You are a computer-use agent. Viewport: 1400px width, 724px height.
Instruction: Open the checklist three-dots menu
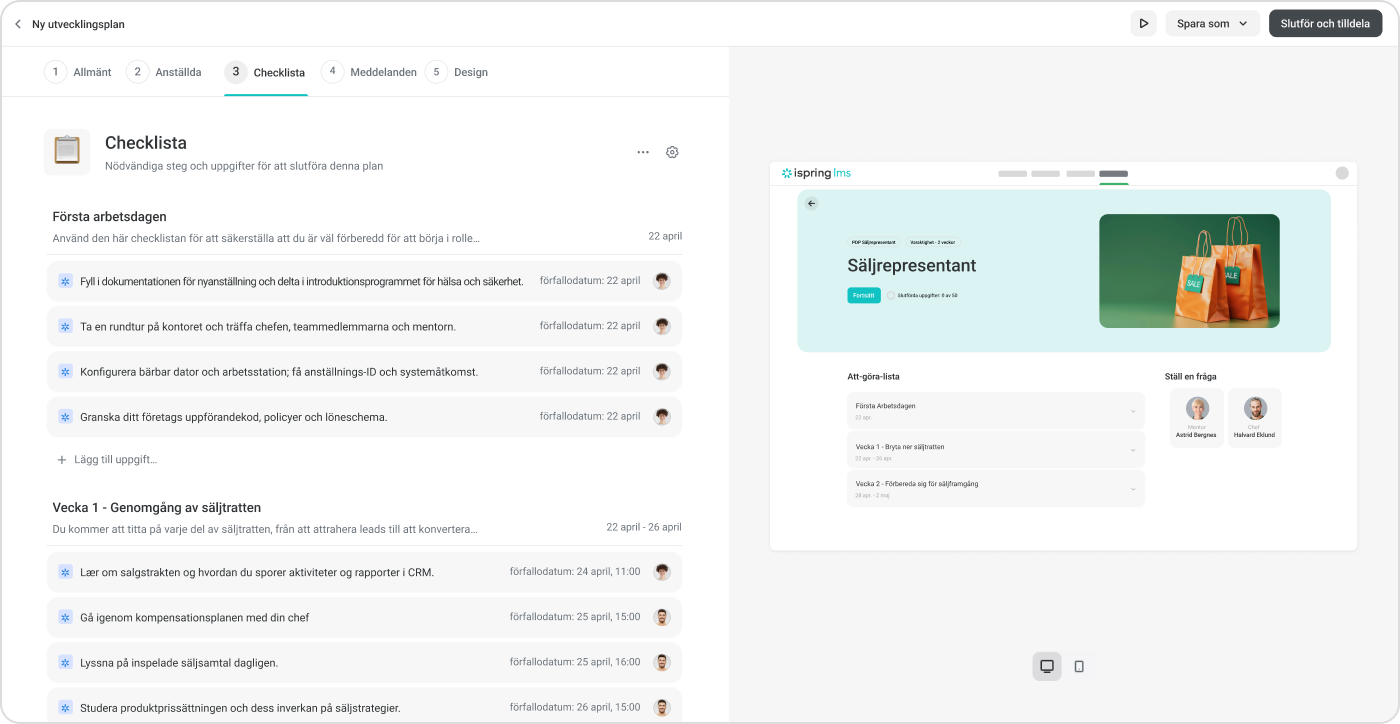643,152
